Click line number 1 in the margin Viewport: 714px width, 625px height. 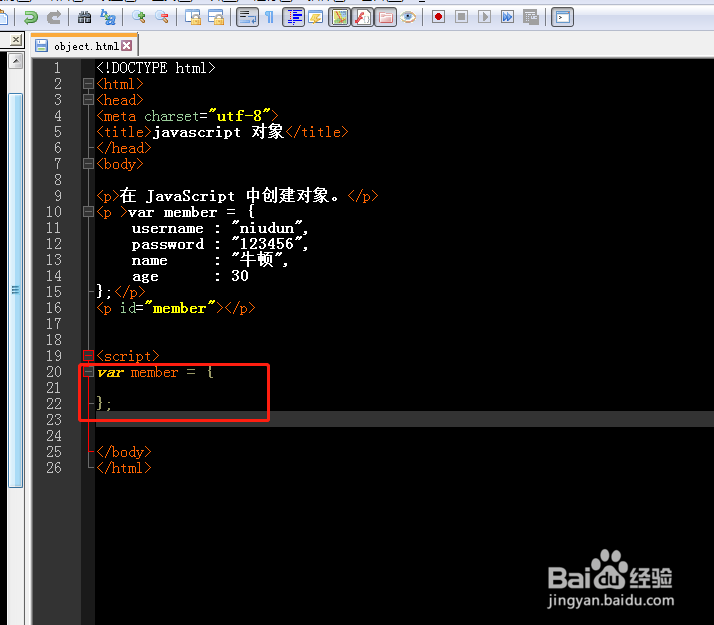(57, 68)
